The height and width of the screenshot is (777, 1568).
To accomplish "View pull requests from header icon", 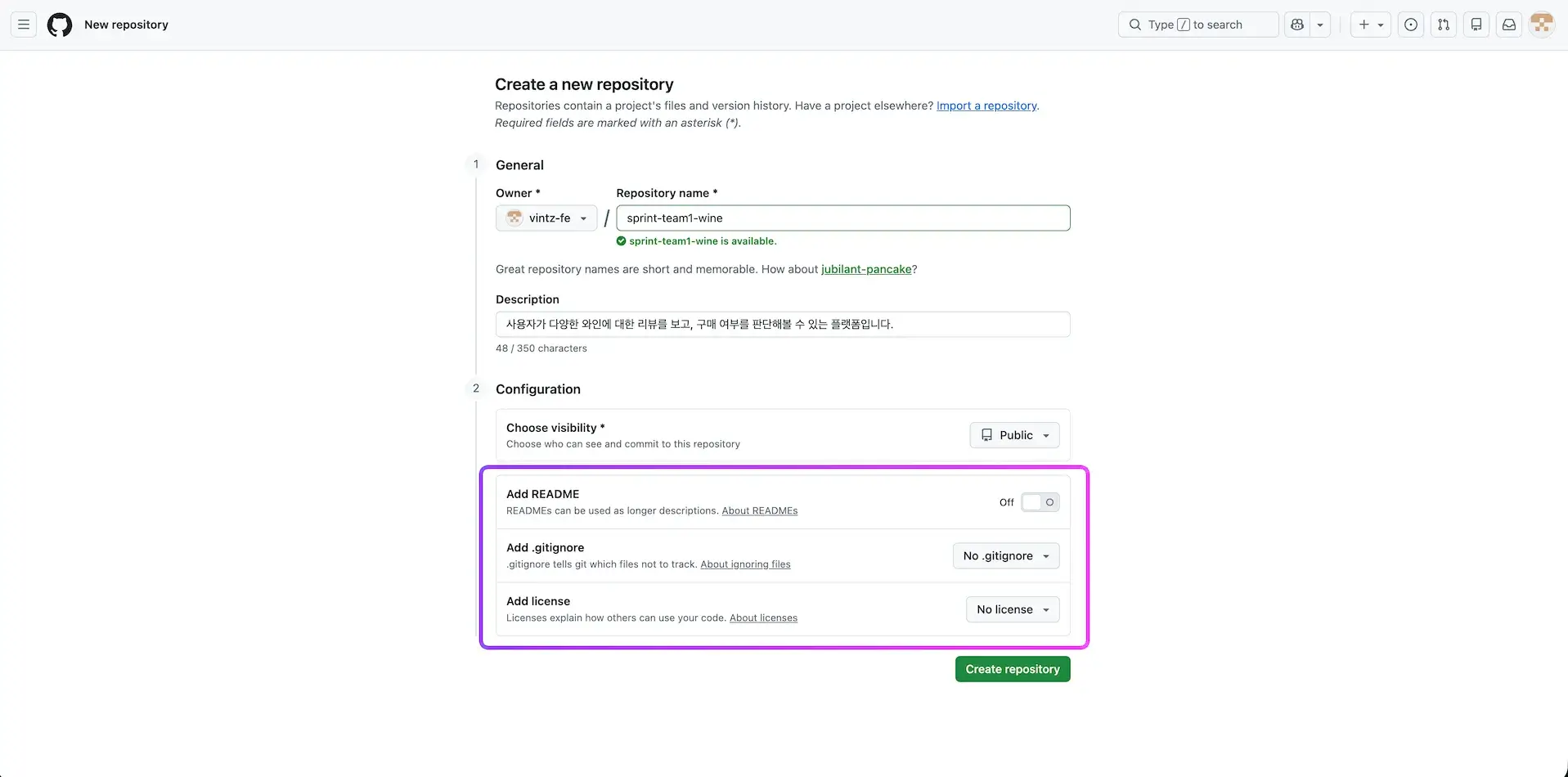I will 1444,25.
